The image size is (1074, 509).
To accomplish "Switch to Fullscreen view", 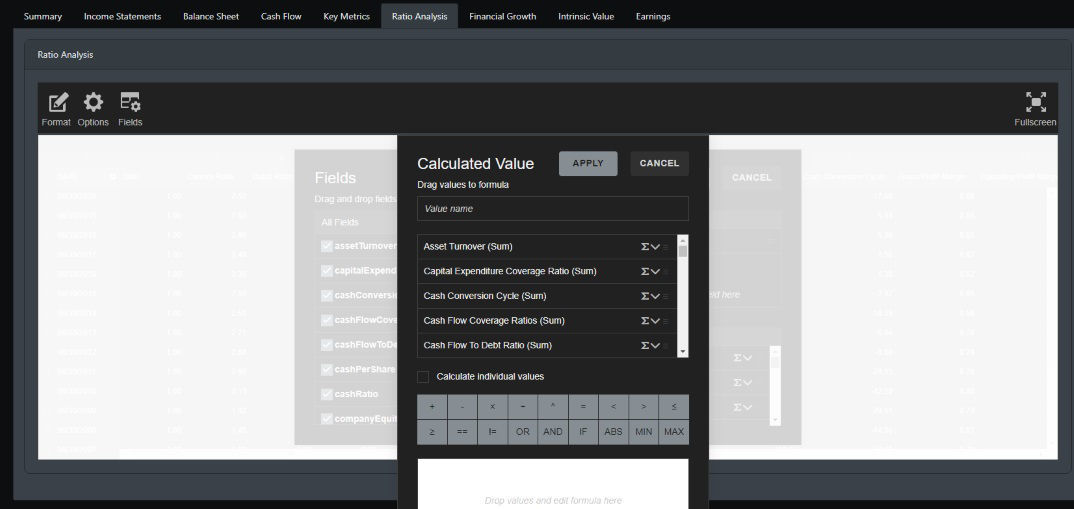I will 1035,110.
